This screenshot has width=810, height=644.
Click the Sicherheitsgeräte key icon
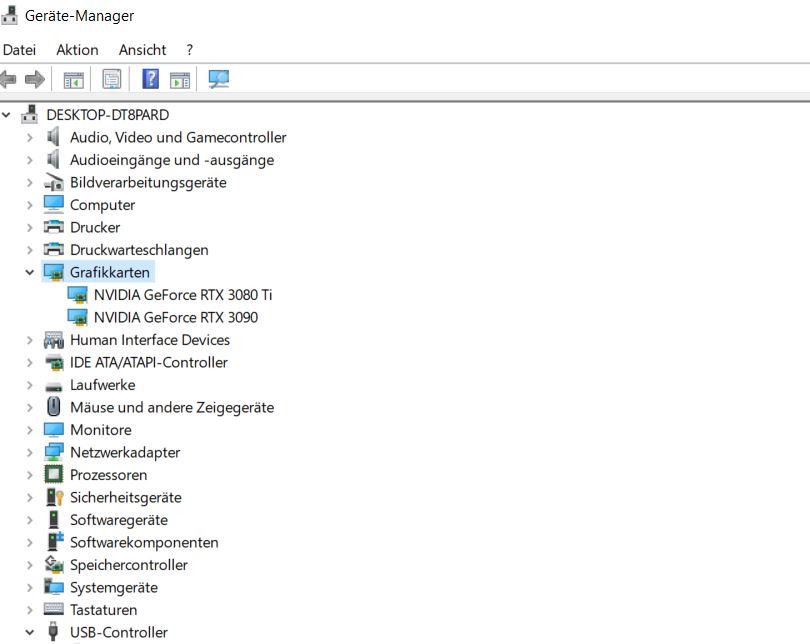pos(54,497)
